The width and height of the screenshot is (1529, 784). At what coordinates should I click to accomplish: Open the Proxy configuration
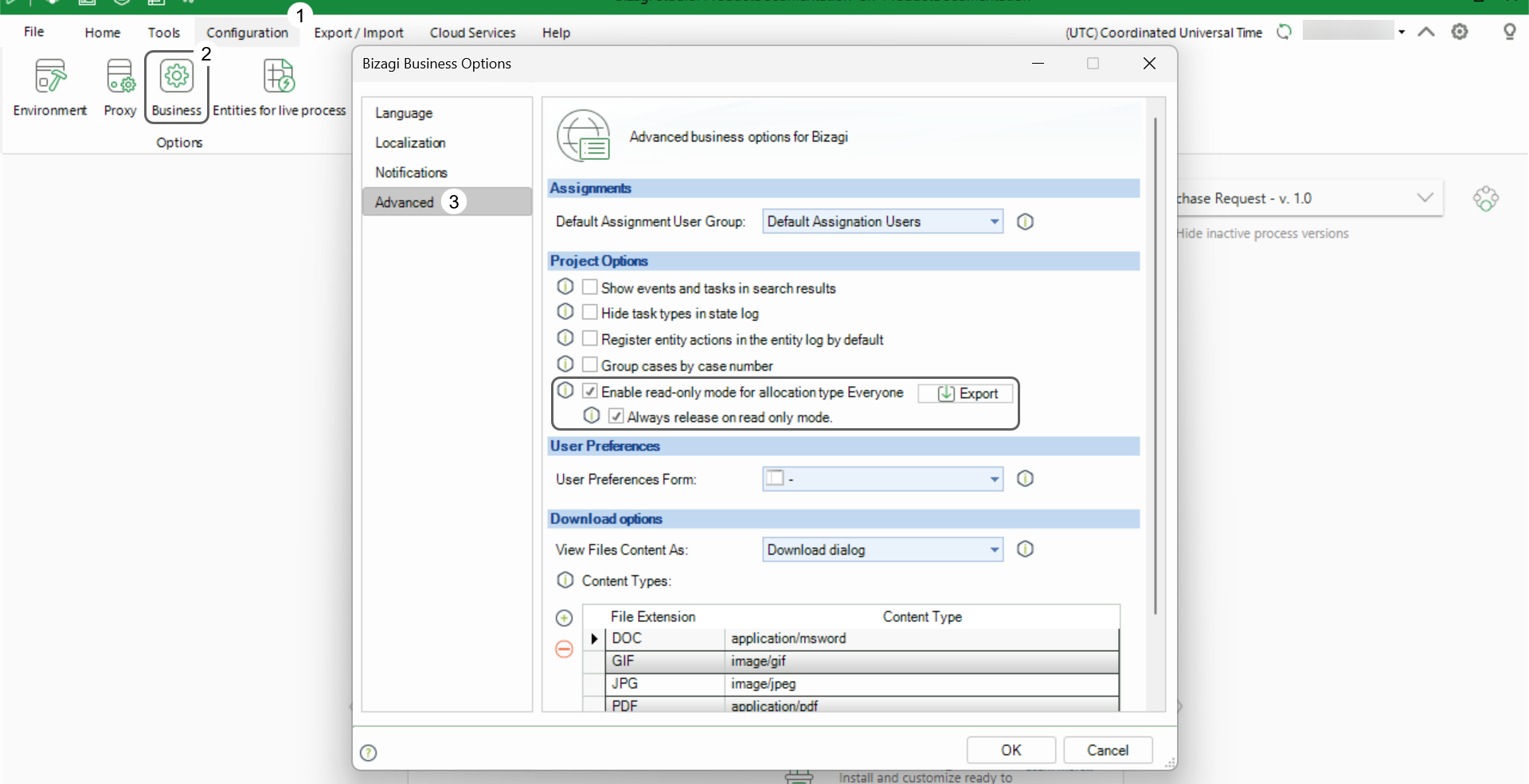point(120,87)
